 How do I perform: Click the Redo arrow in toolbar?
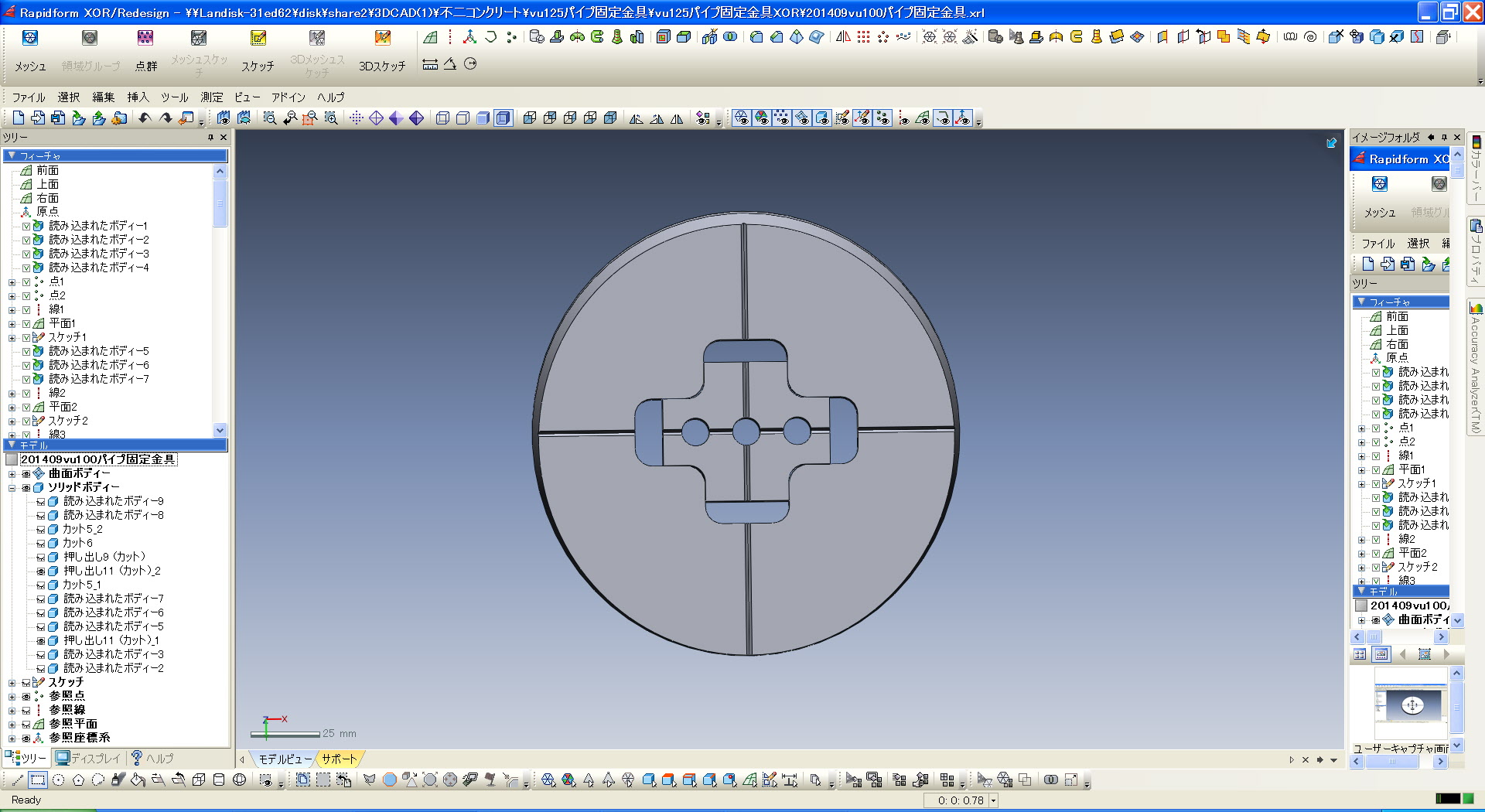[166, 118]
